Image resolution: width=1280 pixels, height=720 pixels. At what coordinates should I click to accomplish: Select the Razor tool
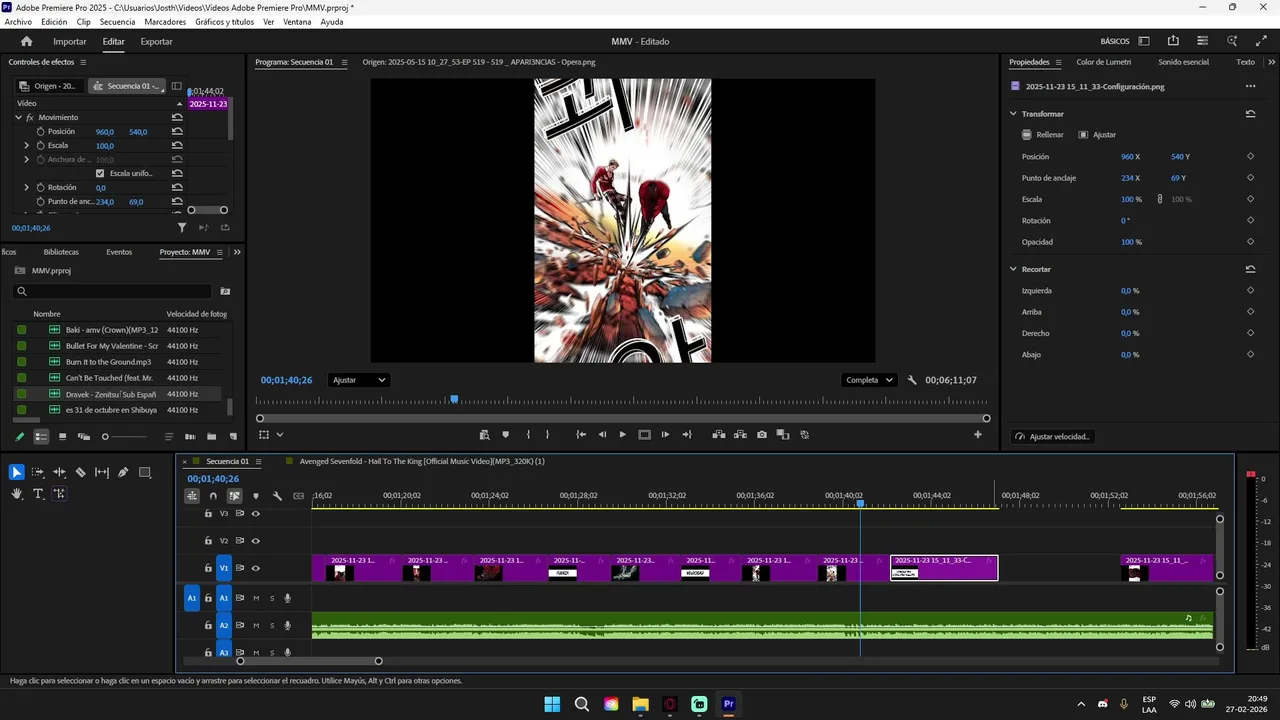80,472
